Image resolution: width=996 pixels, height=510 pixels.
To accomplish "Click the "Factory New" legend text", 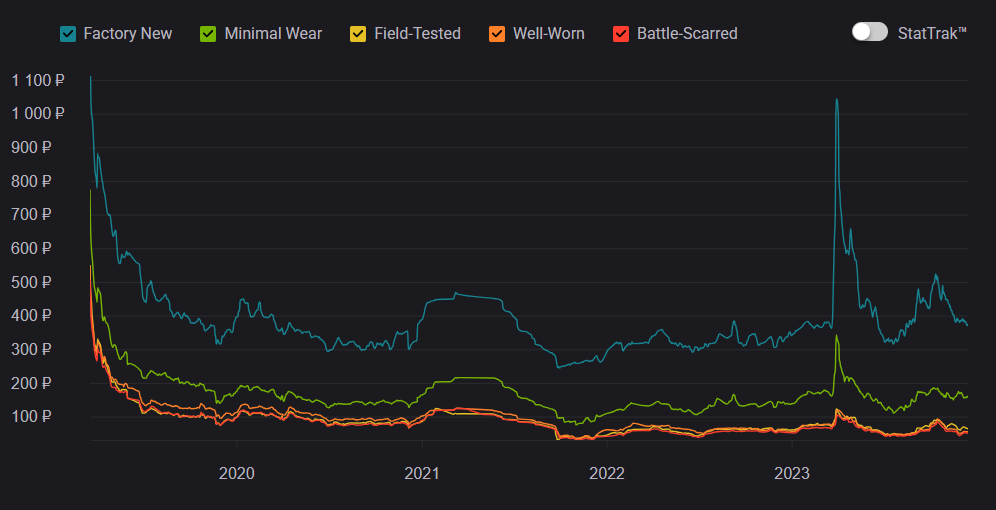I will (128, 34).
